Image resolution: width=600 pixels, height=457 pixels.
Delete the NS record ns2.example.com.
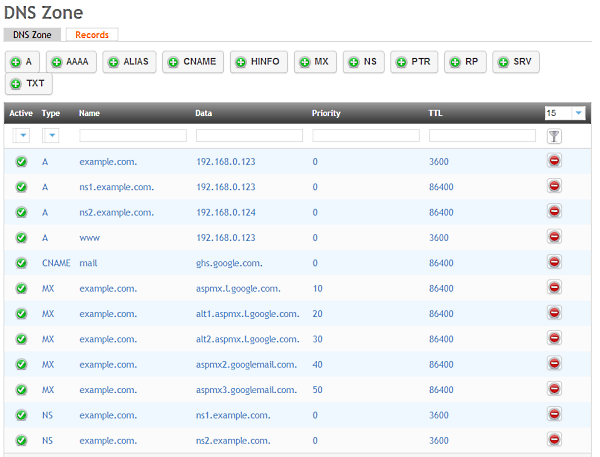[x=554, y=439]
